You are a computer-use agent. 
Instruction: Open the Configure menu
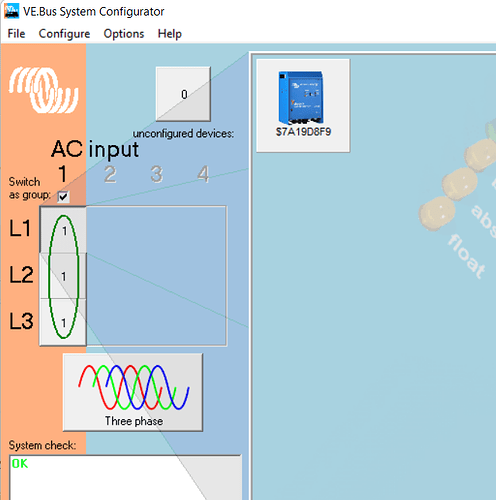tap(64, 34)
